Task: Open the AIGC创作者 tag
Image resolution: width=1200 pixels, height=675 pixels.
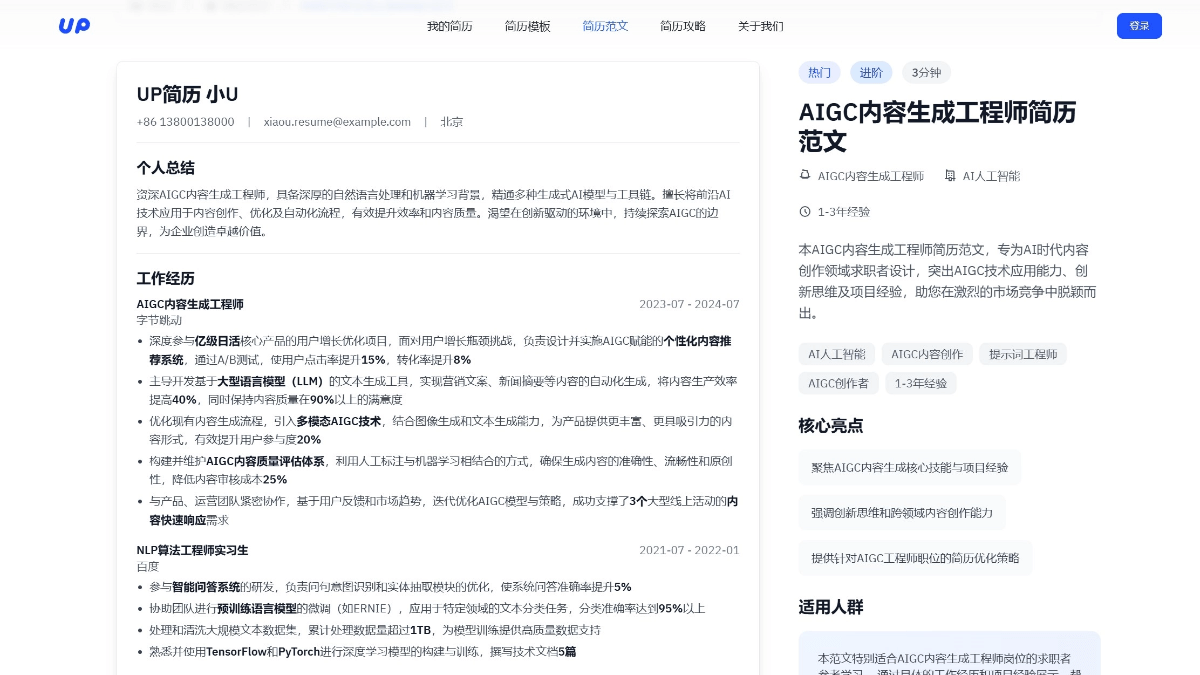Action: pyautogui.click(x=838, y=383)
